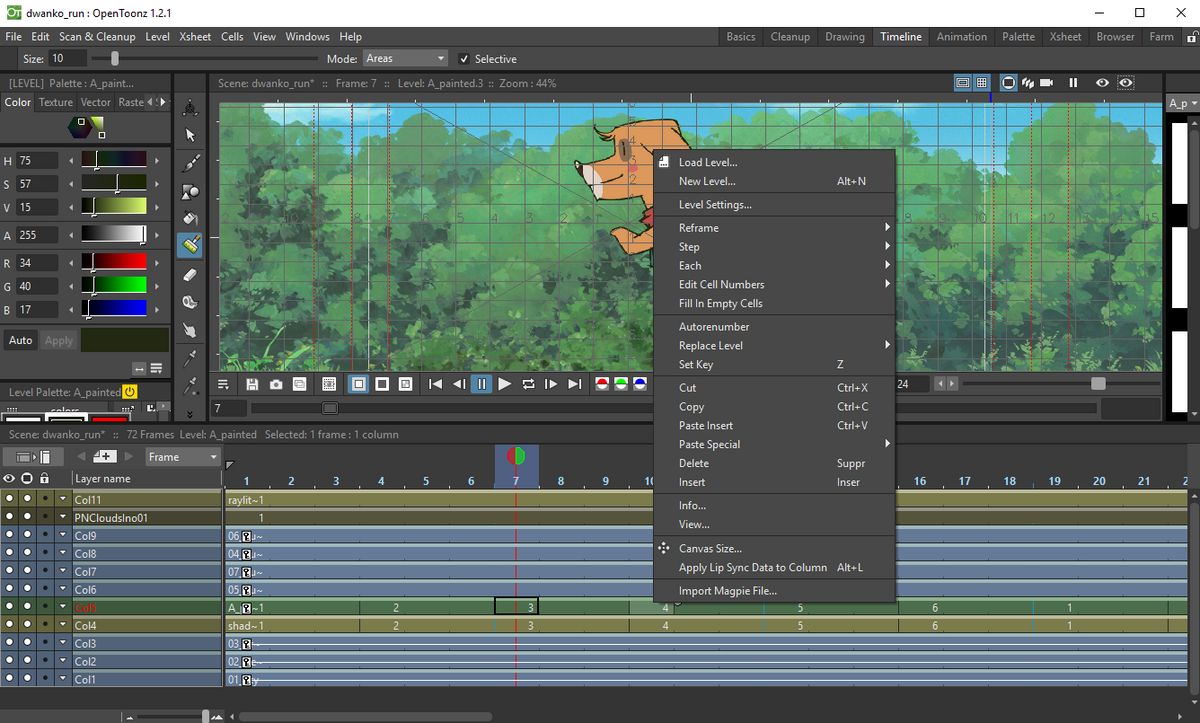Click the Pause playback button
This screenshot has height=723, width=1200.
pos(481,384)
